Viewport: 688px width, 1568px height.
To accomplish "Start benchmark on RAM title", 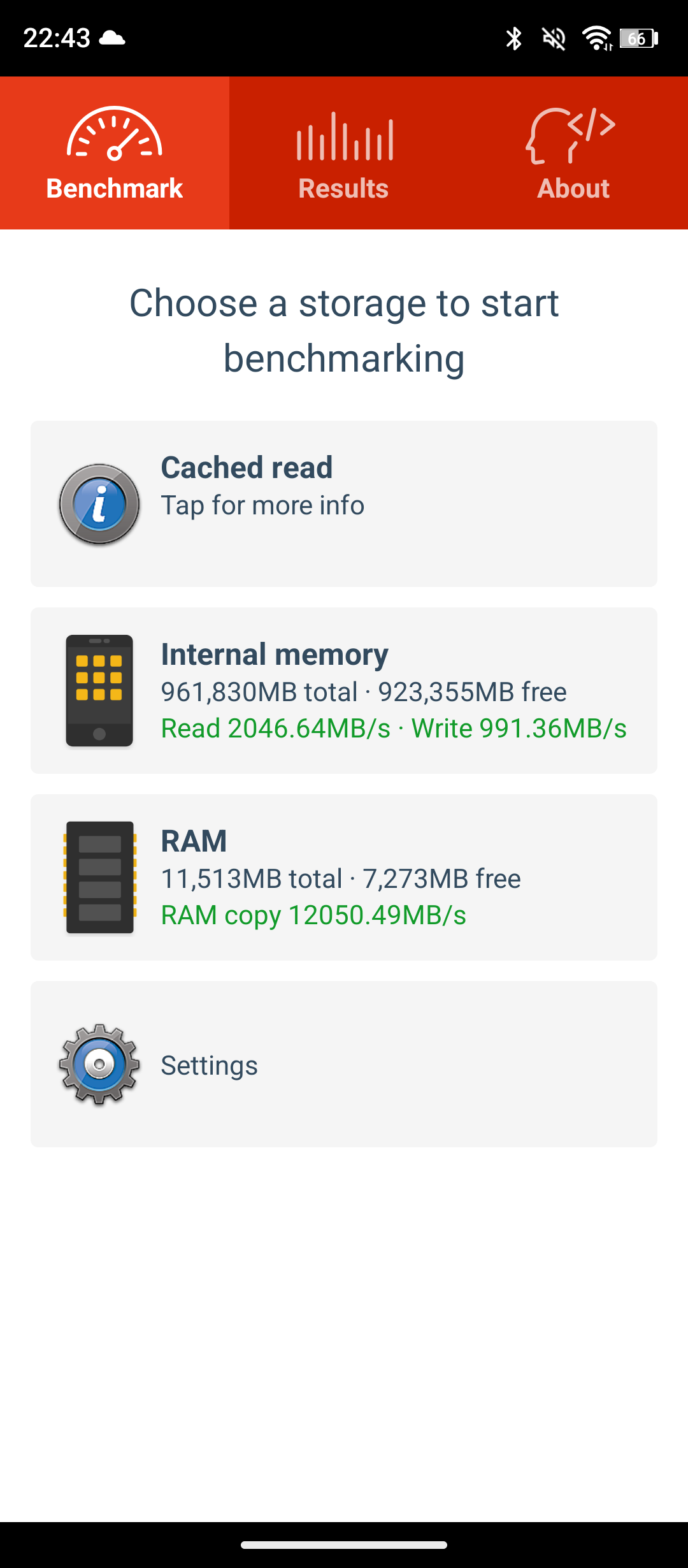I will click(x=194, y=841).
